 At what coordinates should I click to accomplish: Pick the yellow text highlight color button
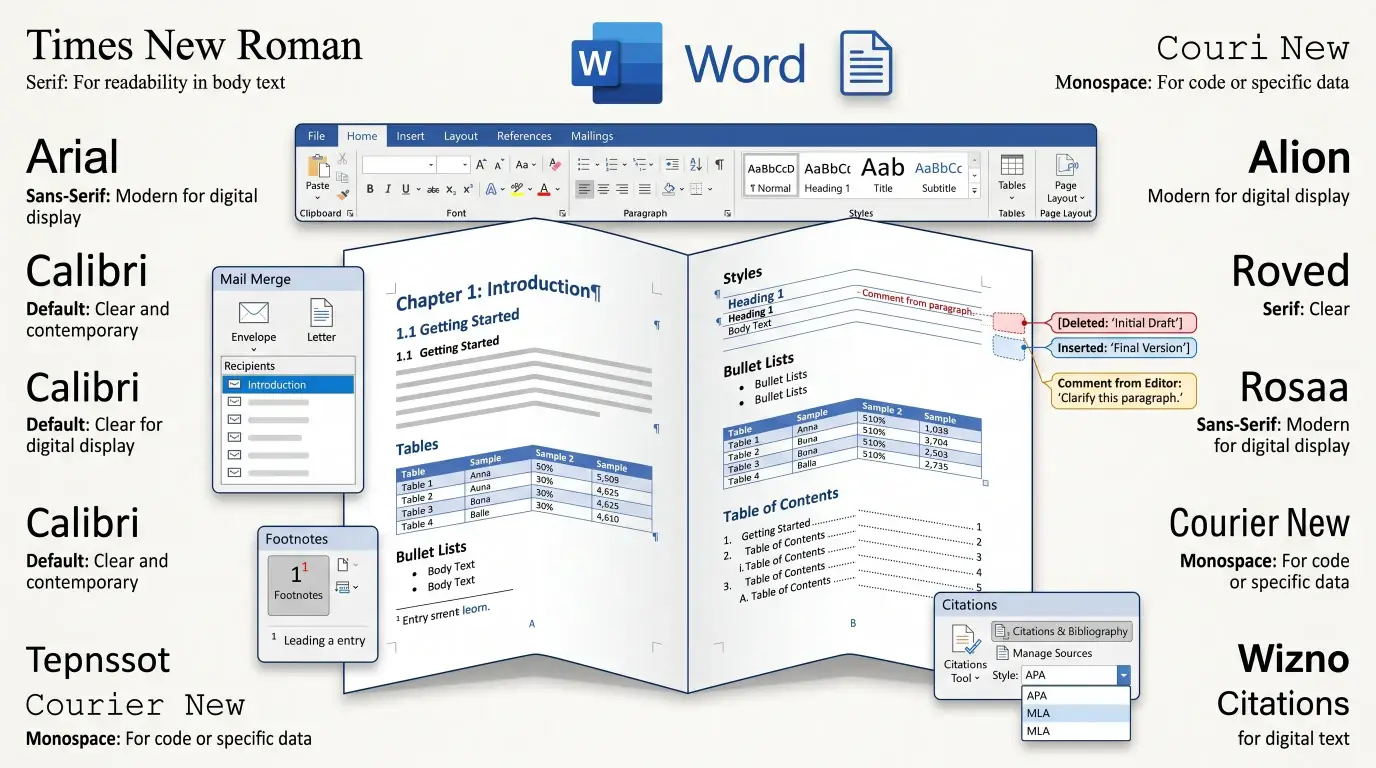(517, 189)
